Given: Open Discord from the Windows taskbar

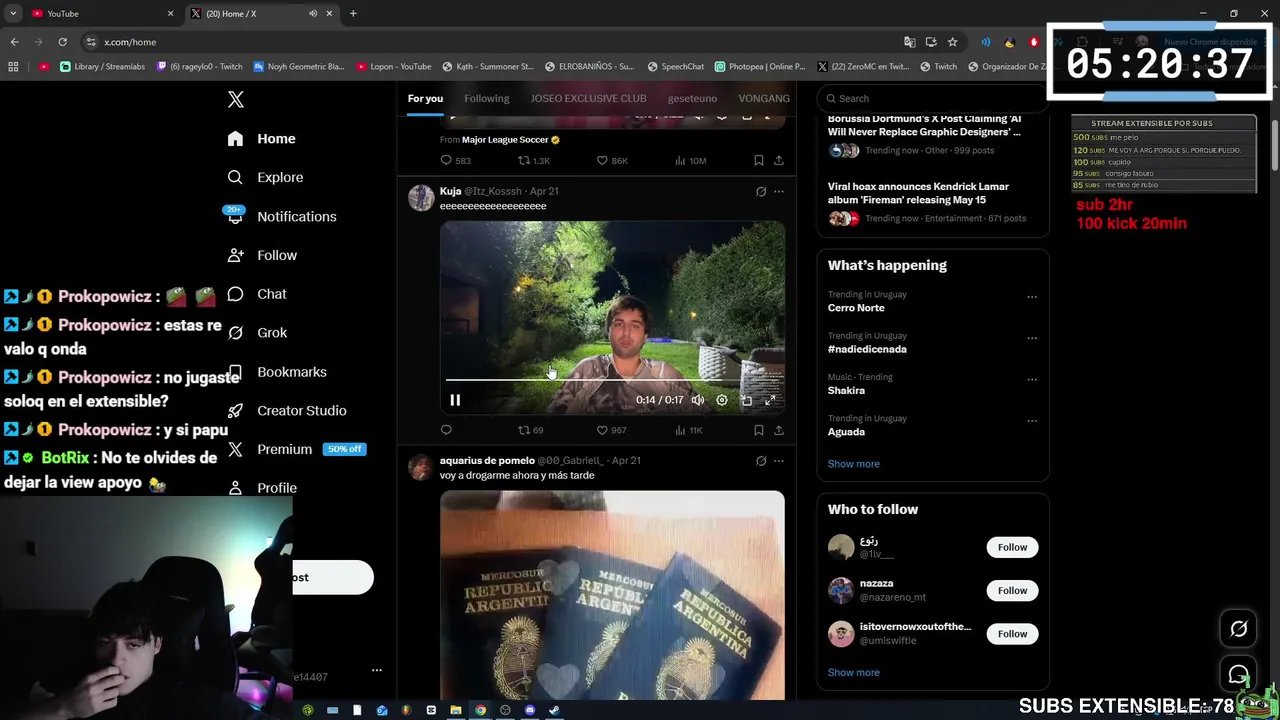Looking at the screenshot, I should (529, 710).
